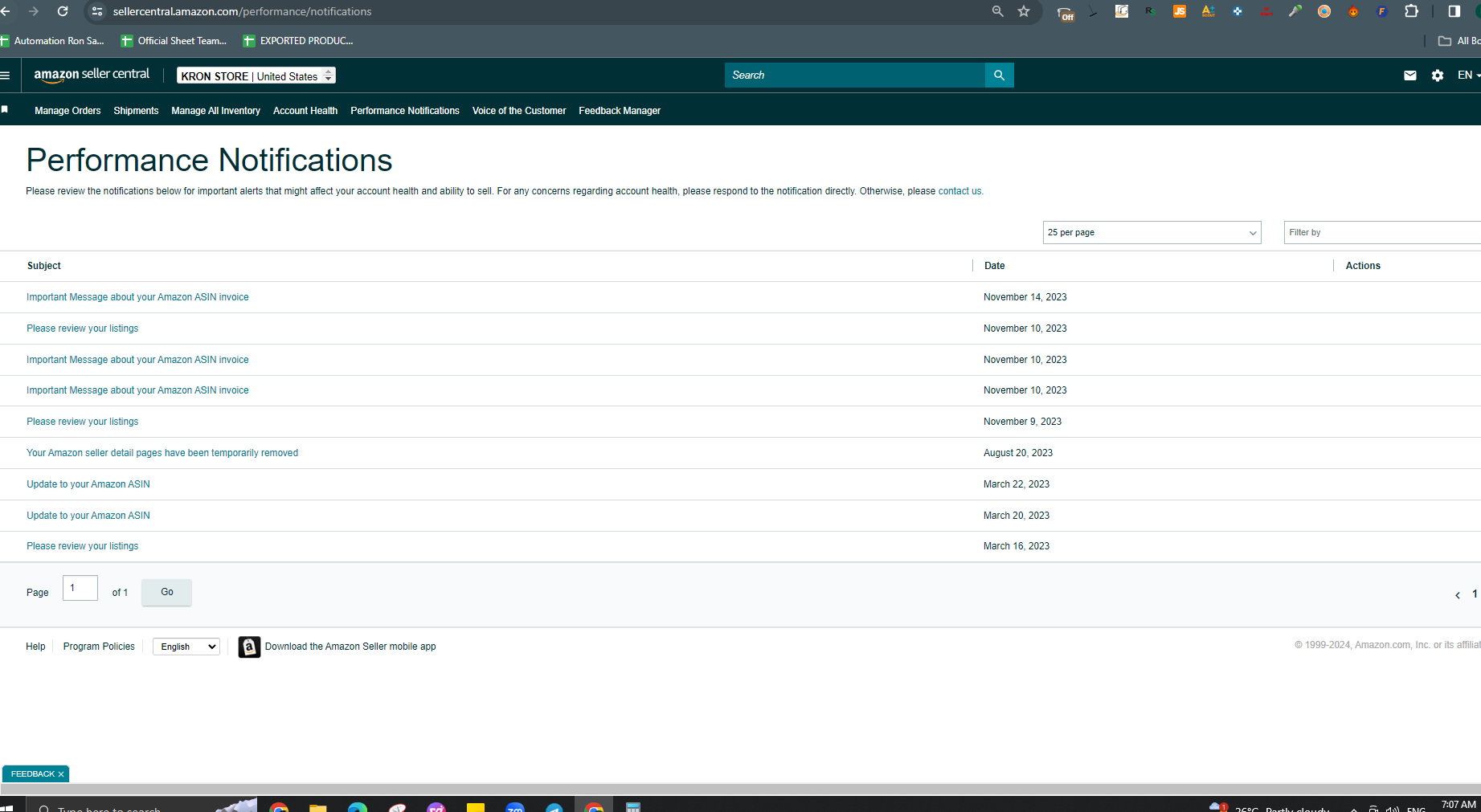Open the site information icon in the address bar
Viewport: 1481px width, 812px height.
coord(97,11)
